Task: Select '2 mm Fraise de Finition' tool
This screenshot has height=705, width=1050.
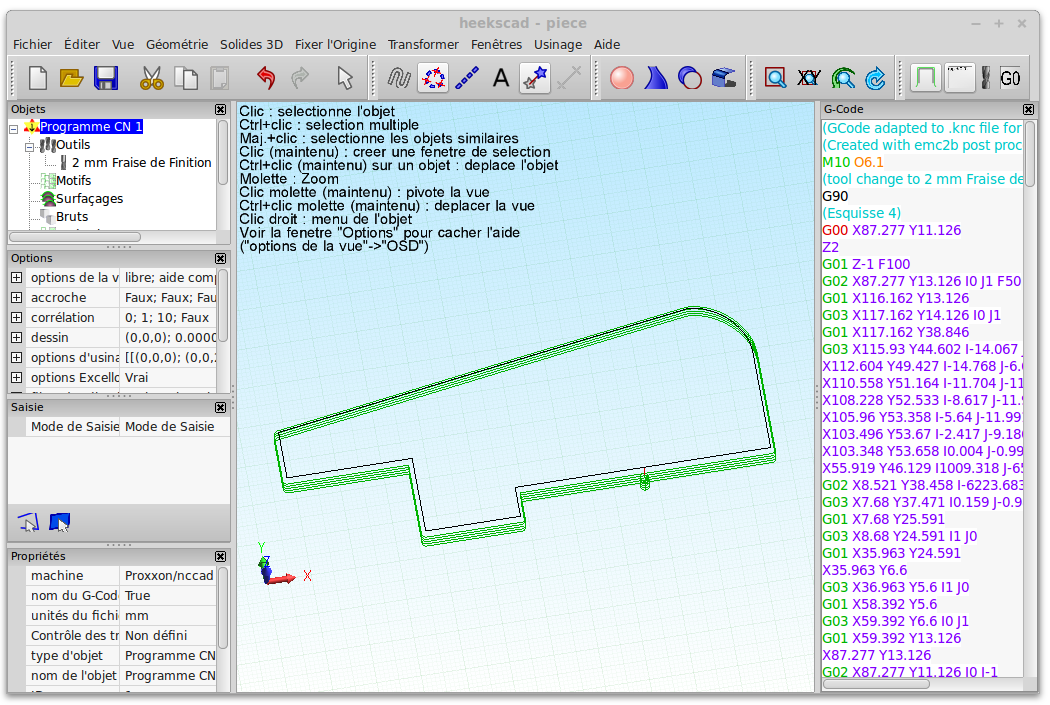Action: 141,163
